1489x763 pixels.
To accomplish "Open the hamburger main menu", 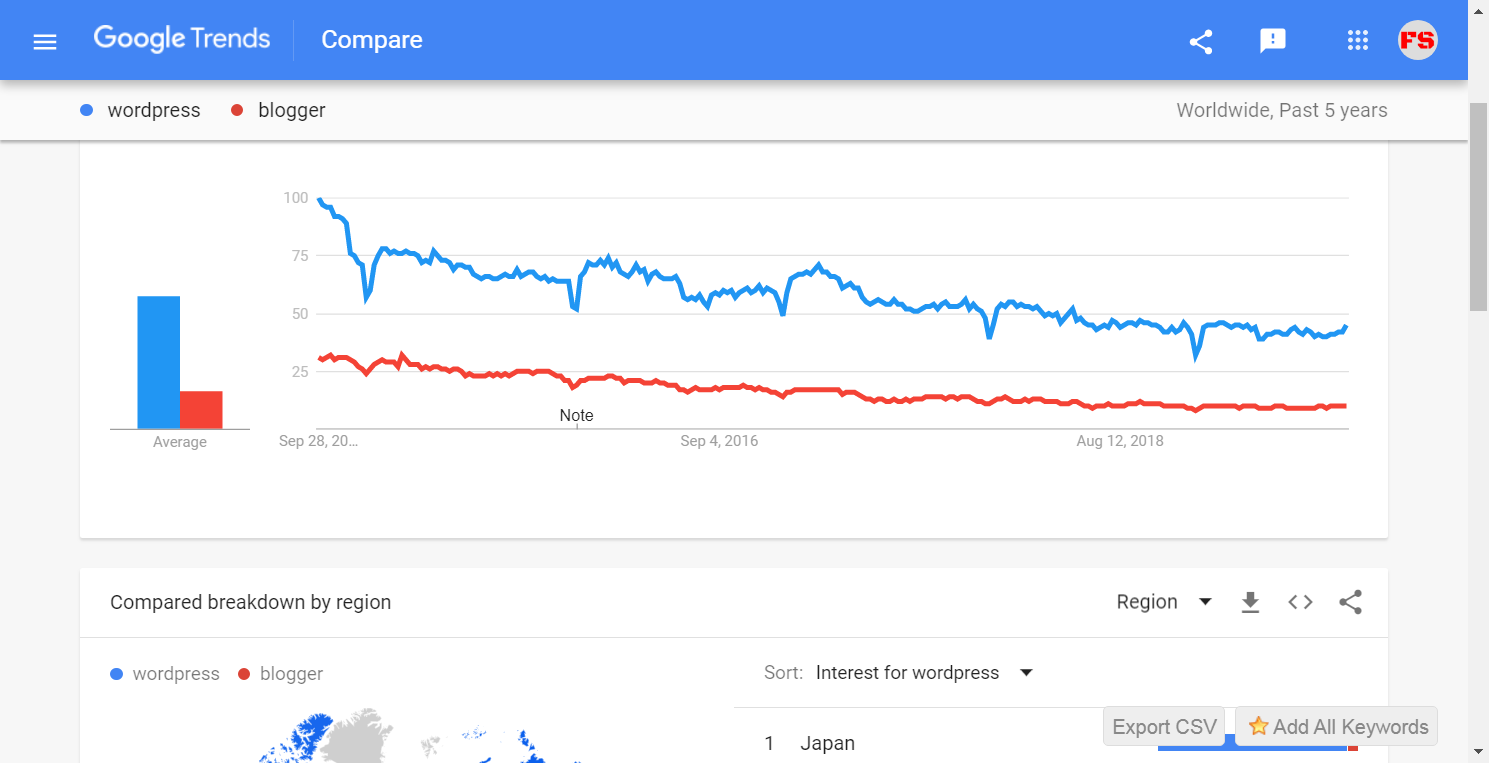I will tap(45, 42).
